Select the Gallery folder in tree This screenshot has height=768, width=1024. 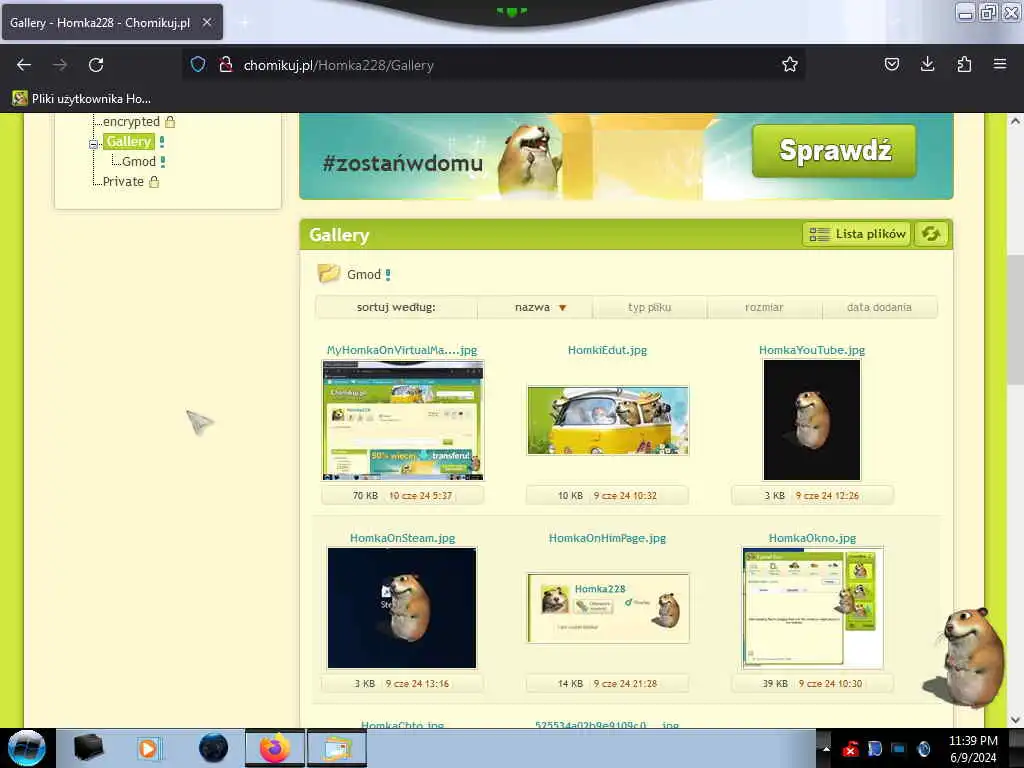(x=129, y=141)
